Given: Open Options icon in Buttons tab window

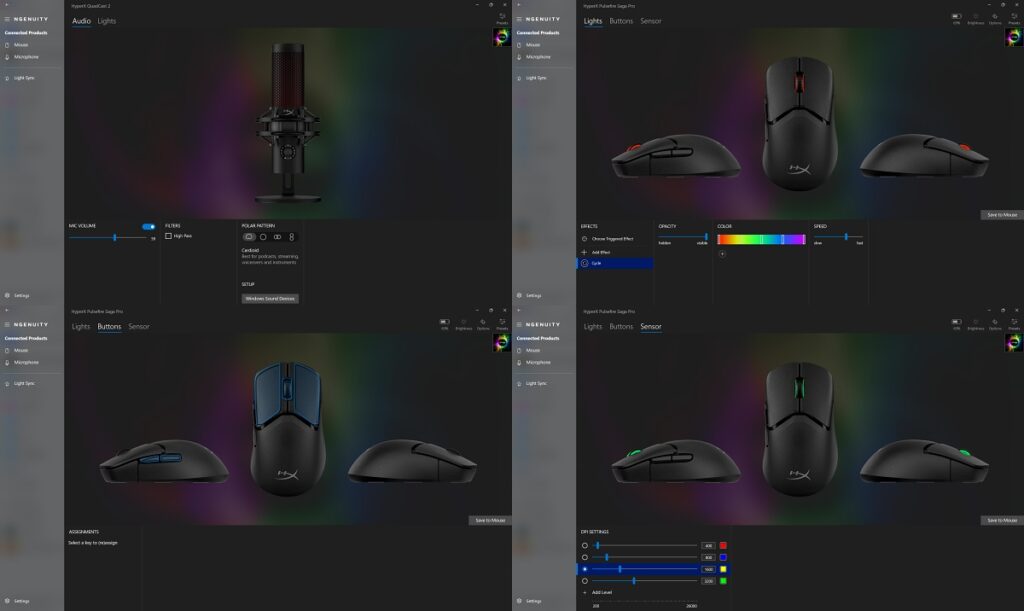Looking at the screenshot, I should tap(483, 324).
